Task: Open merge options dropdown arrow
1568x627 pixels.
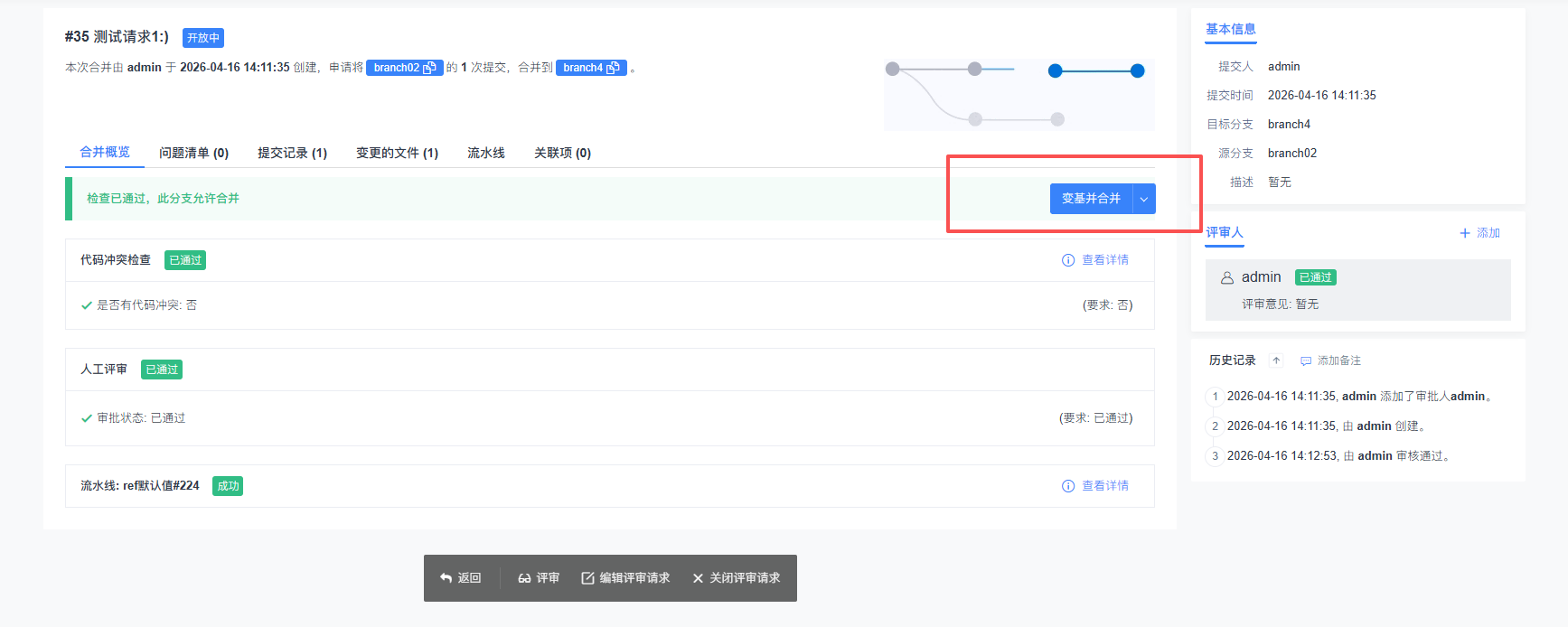Action: (1144, 199)
